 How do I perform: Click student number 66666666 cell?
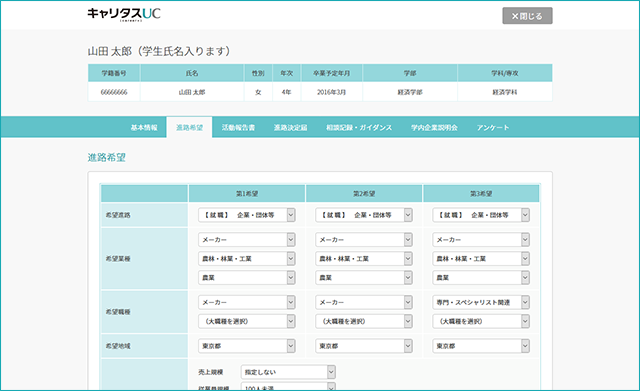(114, 92)
